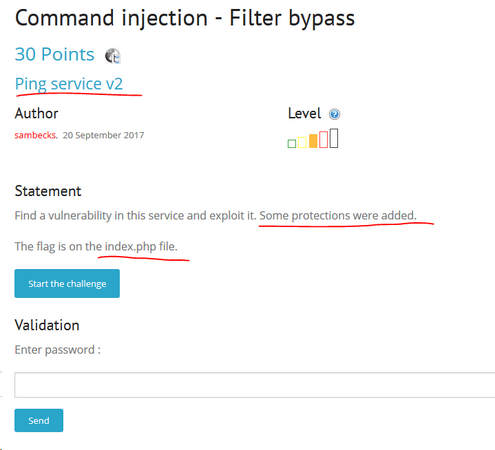The image size is (495, 450).
Task: Click the Validation section heading
Action: (47, 325)
